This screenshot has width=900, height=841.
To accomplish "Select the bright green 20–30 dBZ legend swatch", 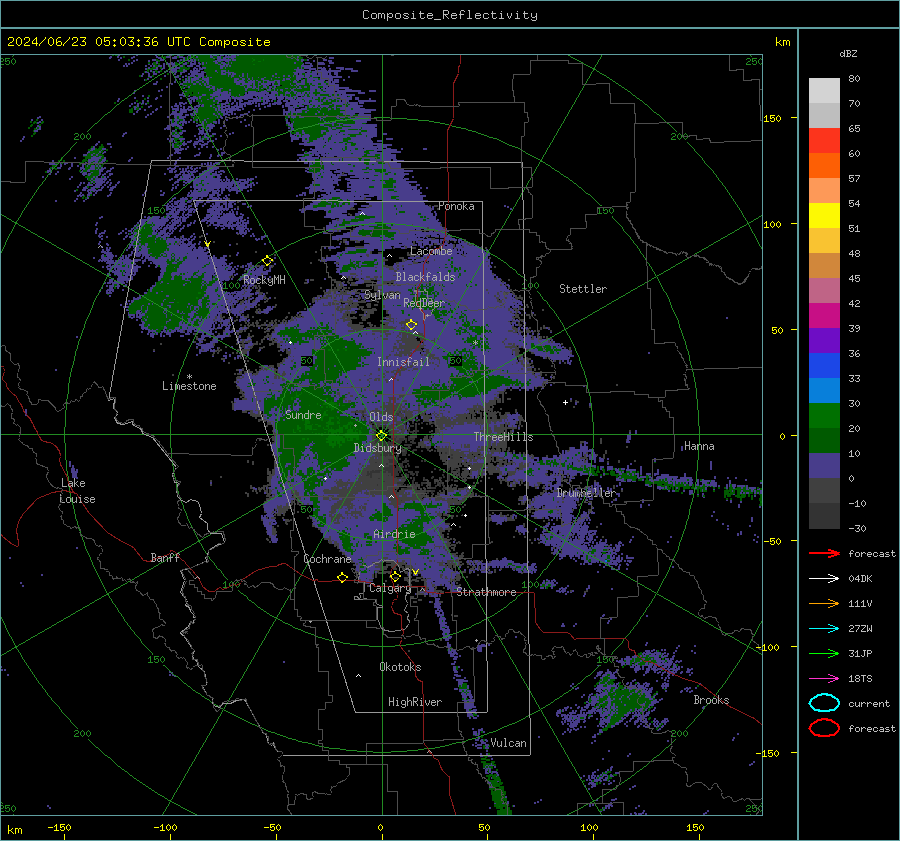I will (824, 416).
